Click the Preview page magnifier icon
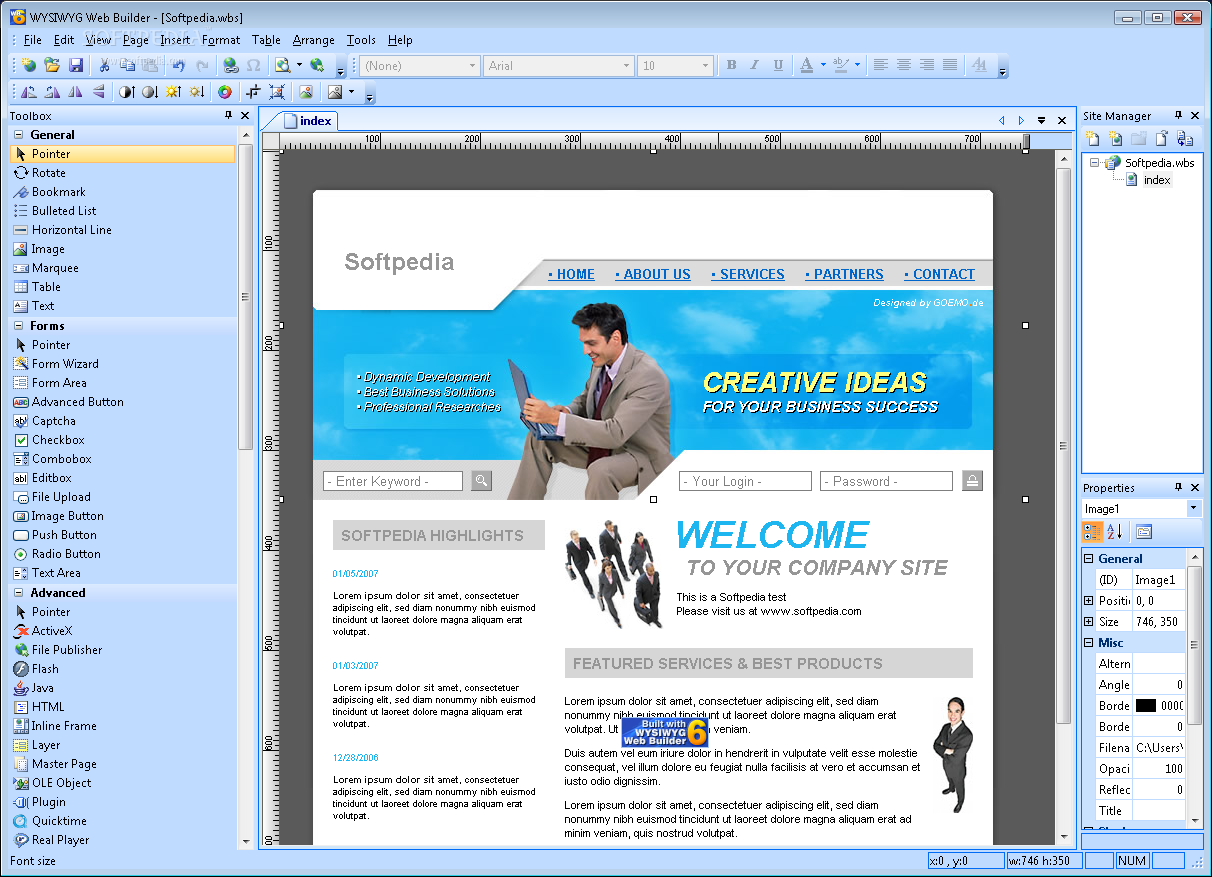The image size is (1212, 877). coord(282,65)
